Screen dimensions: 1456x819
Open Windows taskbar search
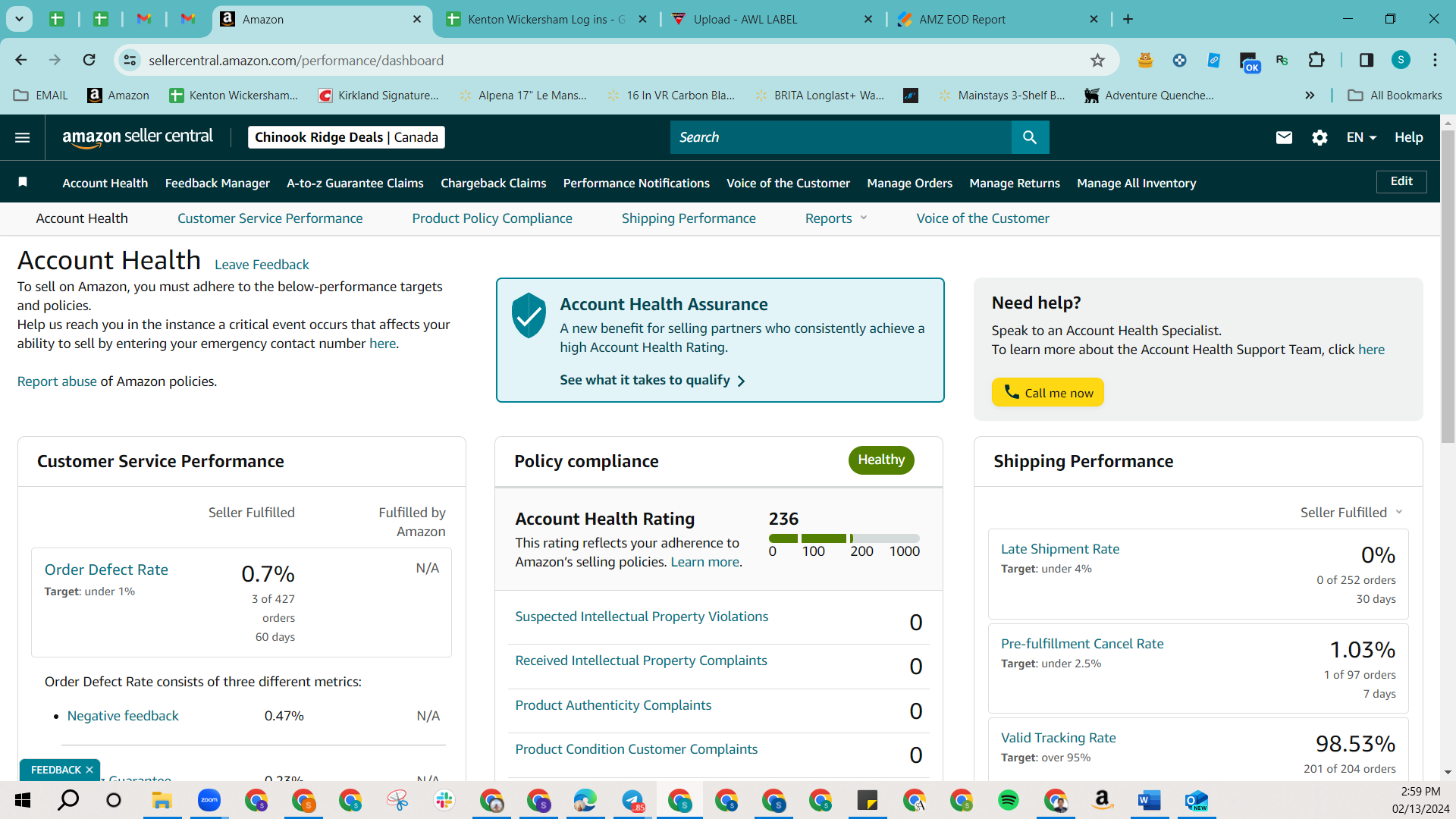pyautogui.click(x=68, y=800)
